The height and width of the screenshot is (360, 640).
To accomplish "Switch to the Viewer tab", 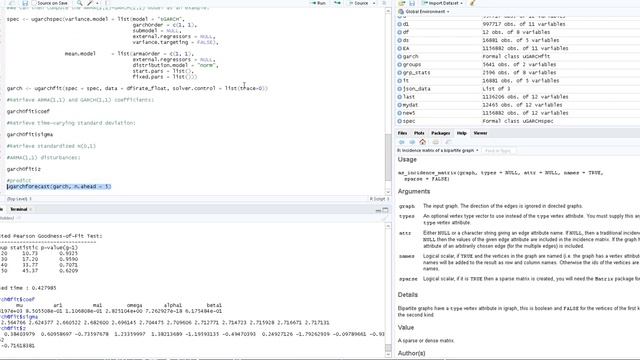I will click(x=480, y=133).
